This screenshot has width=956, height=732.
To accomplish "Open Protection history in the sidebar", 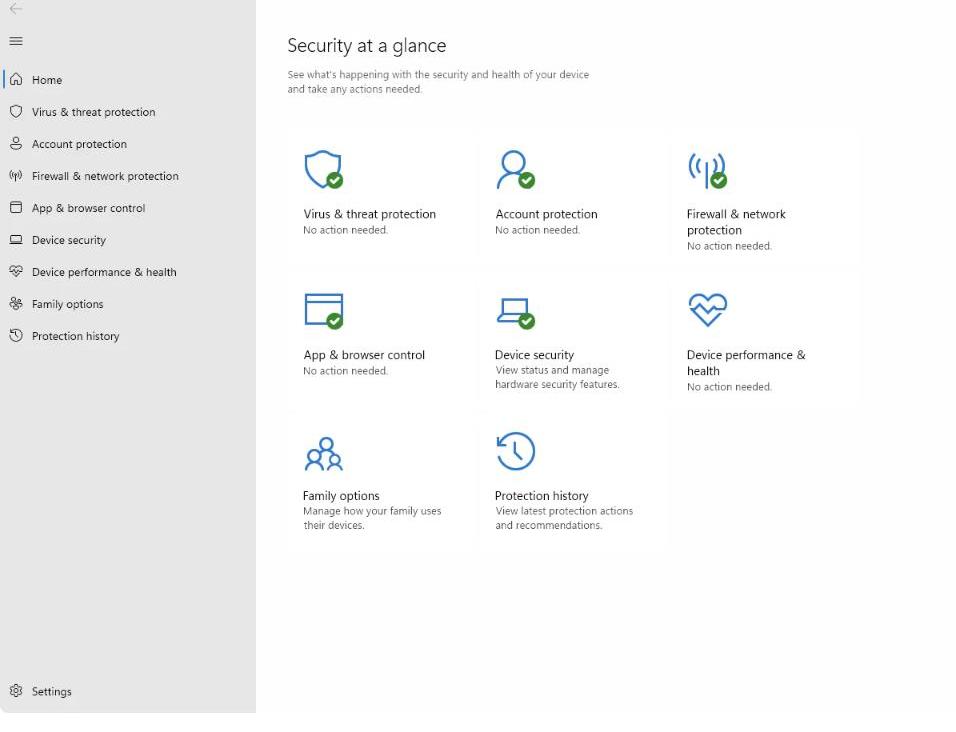I will 75,336.
